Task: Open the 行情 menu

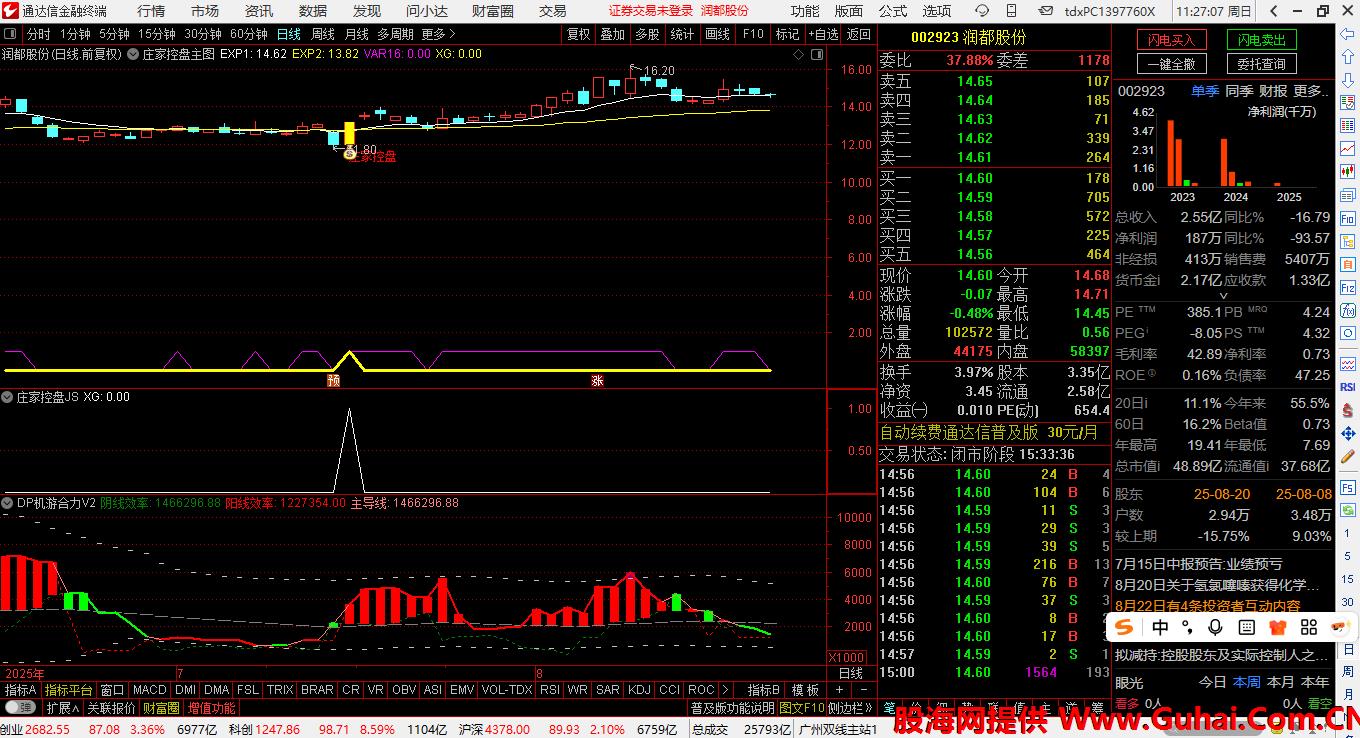Action: pos(151,11)
